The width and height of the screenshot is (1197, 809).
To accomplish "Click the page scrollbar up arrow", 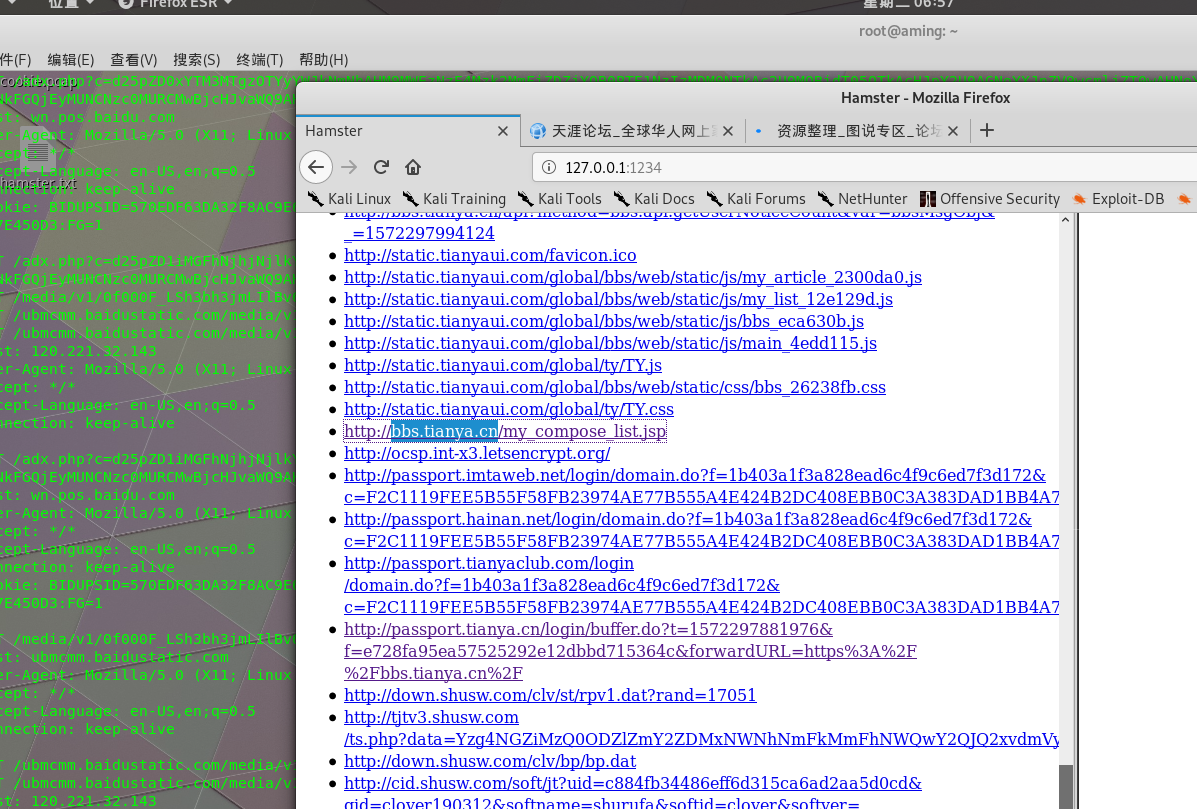I will point(1066,220).
